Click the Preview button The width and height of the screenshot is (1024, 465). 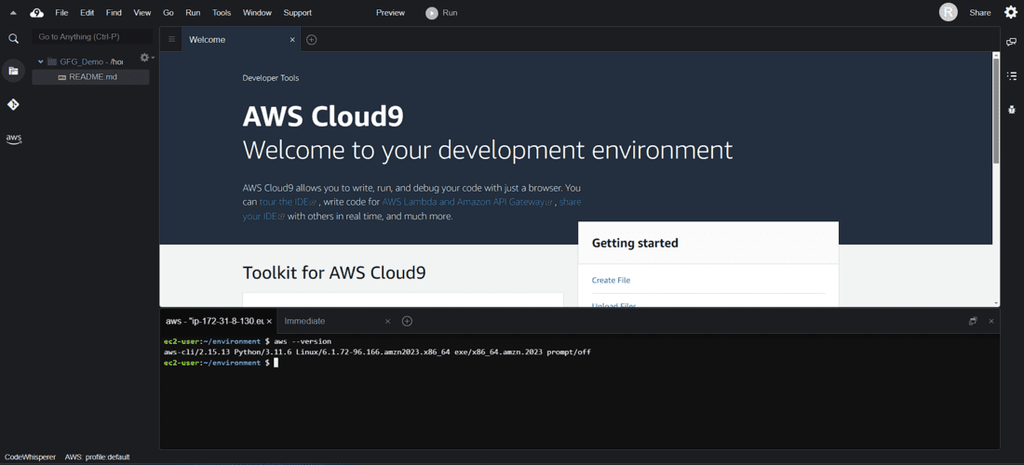coord(391,12)
